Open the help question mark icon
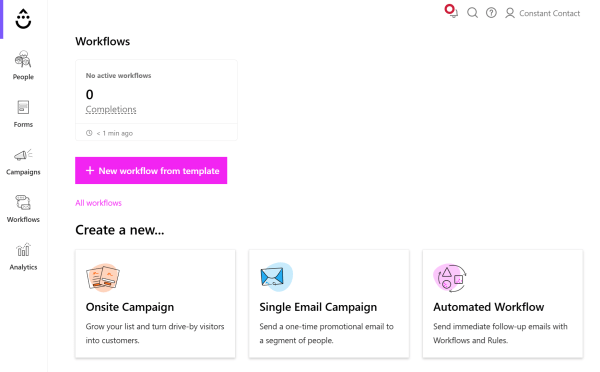 point(491,13)
